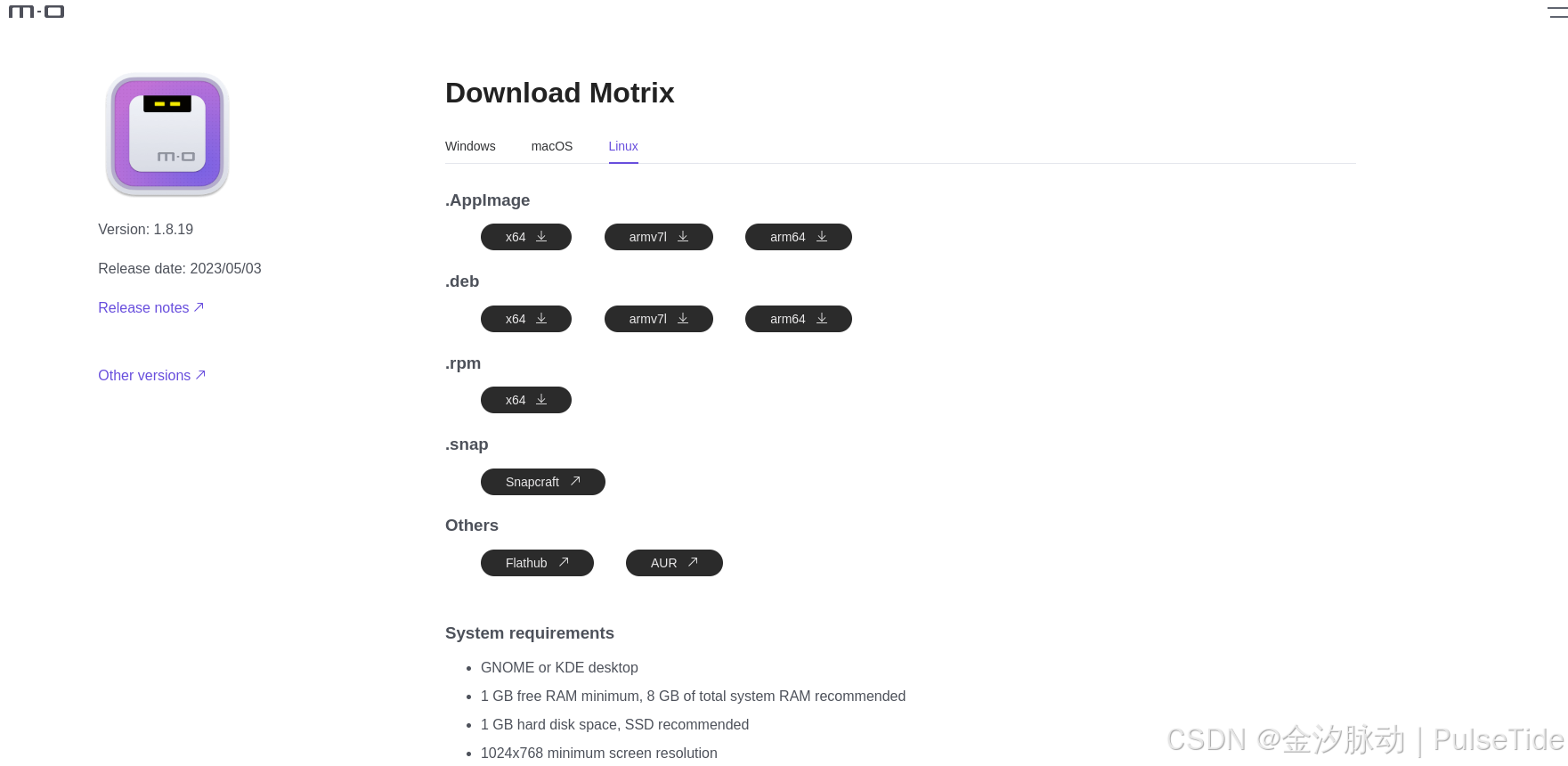Select the Linux tab
The height and width of the screenshot is (766, 1568).
coord(623,146)
